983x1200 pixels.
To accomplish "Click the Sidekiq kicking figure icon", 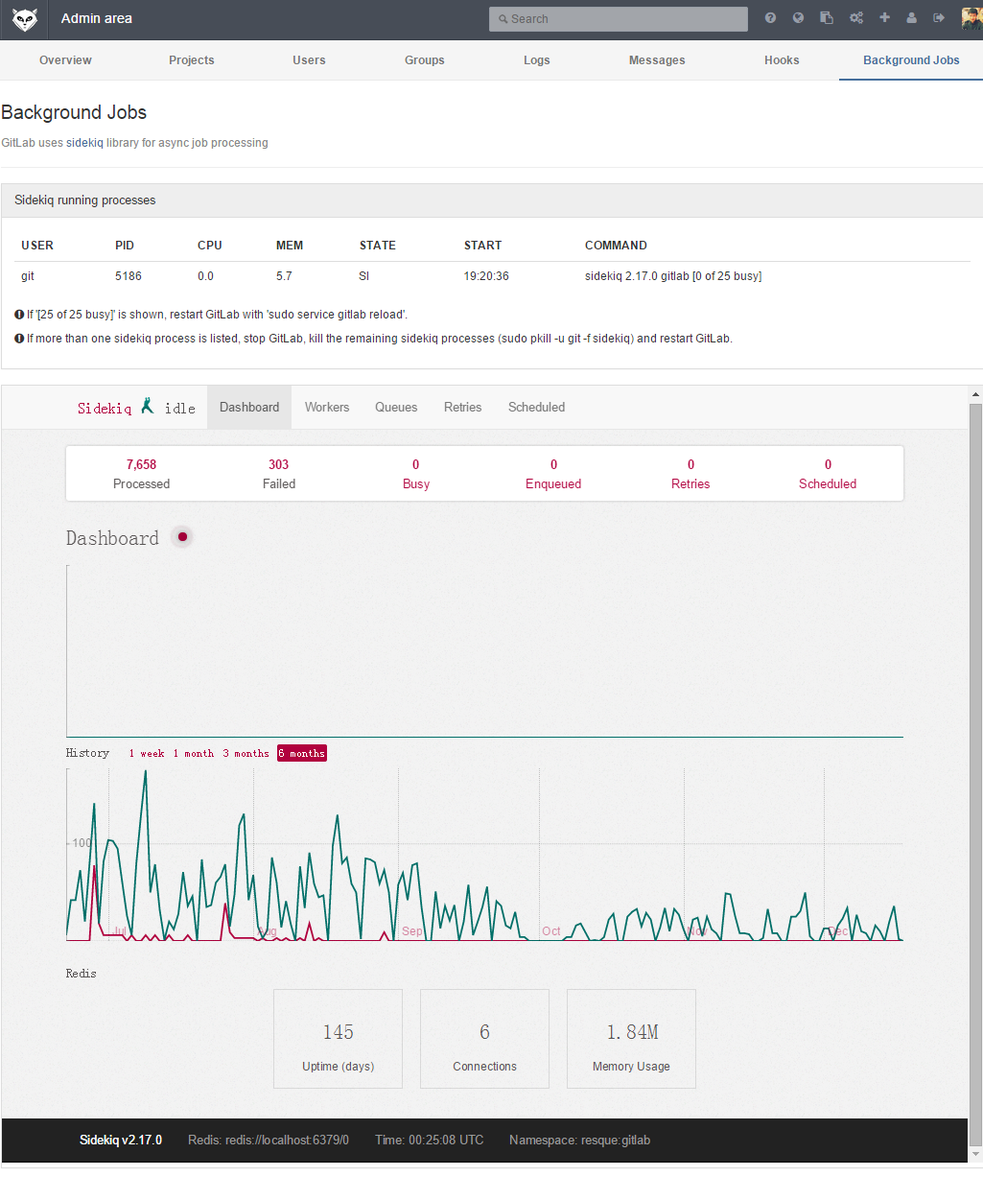I will 148,405.
